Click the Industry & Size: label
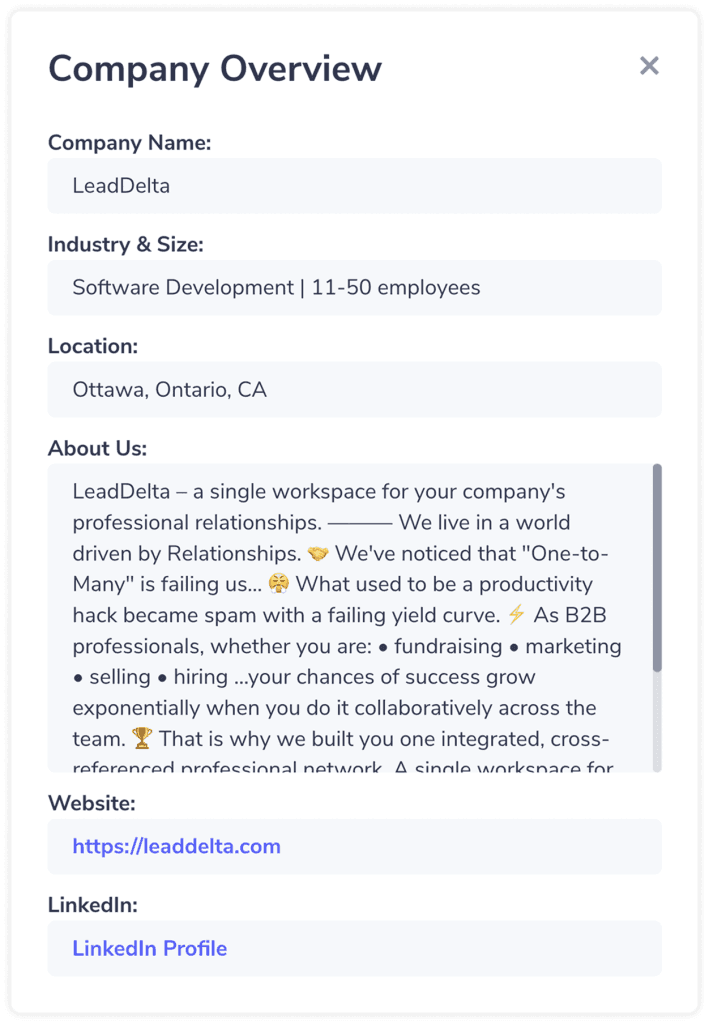The image size is (709, 1024). click(x=125, y=244)
